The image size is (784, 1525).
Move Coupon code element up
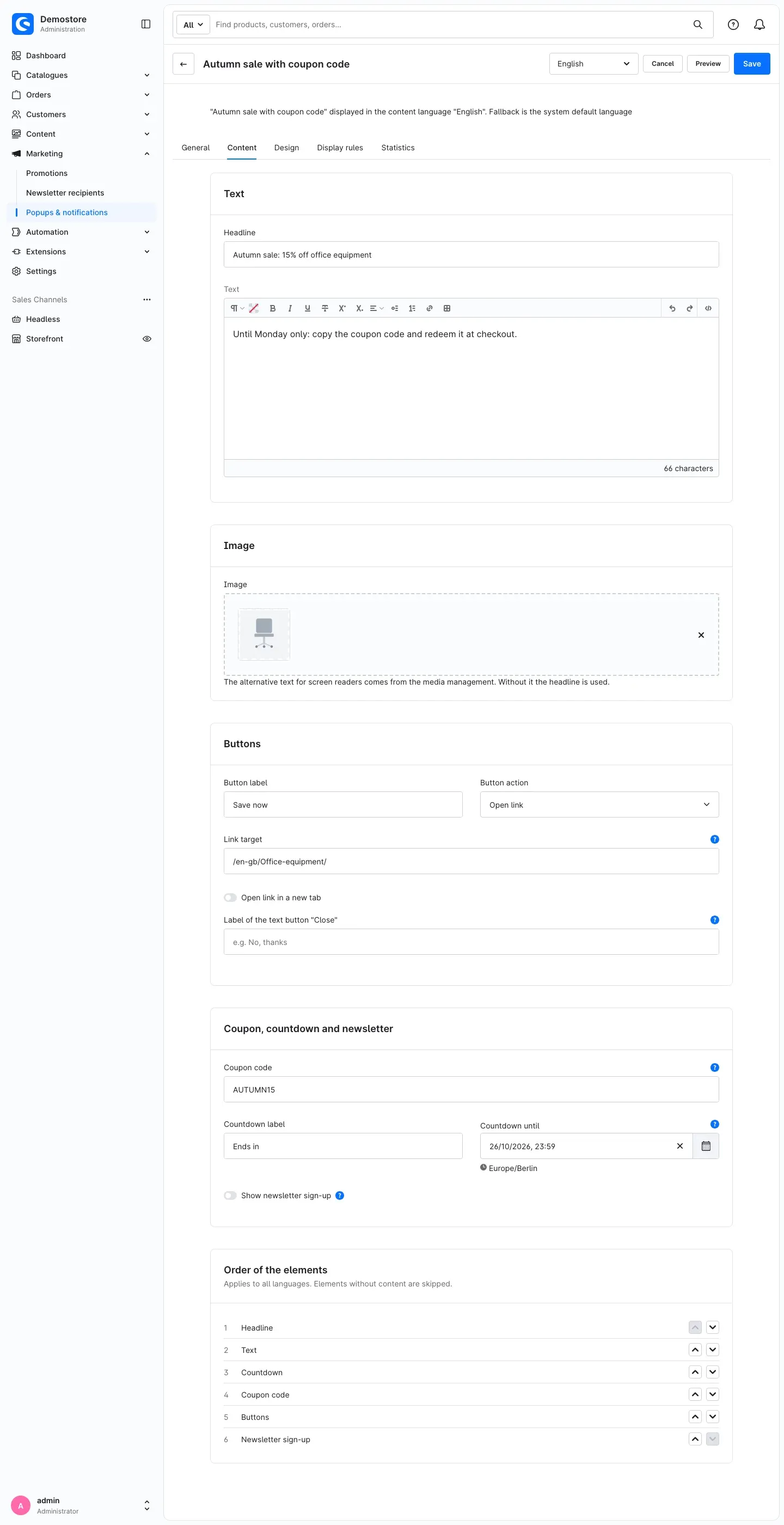(x=695, y=1394)
